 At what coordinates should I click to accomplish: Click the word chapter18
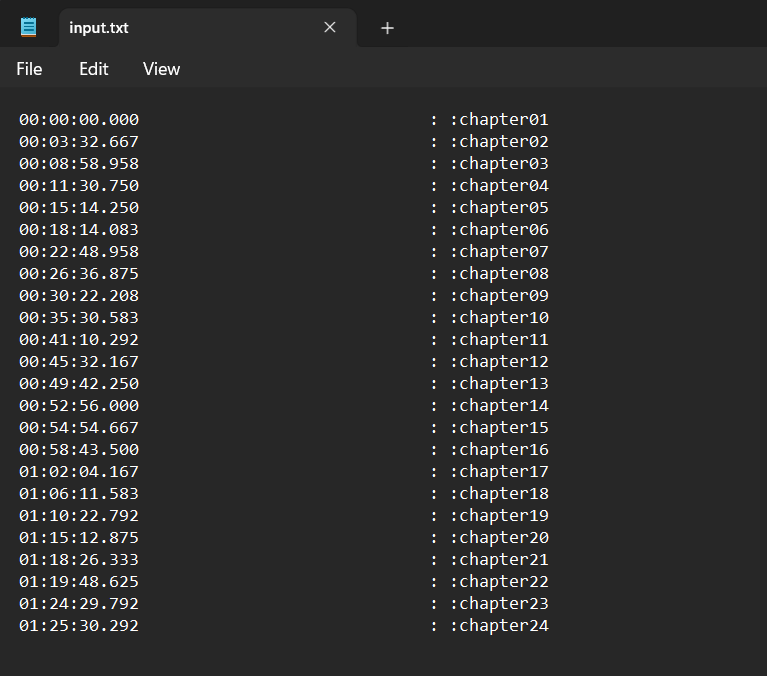[504, 494]
